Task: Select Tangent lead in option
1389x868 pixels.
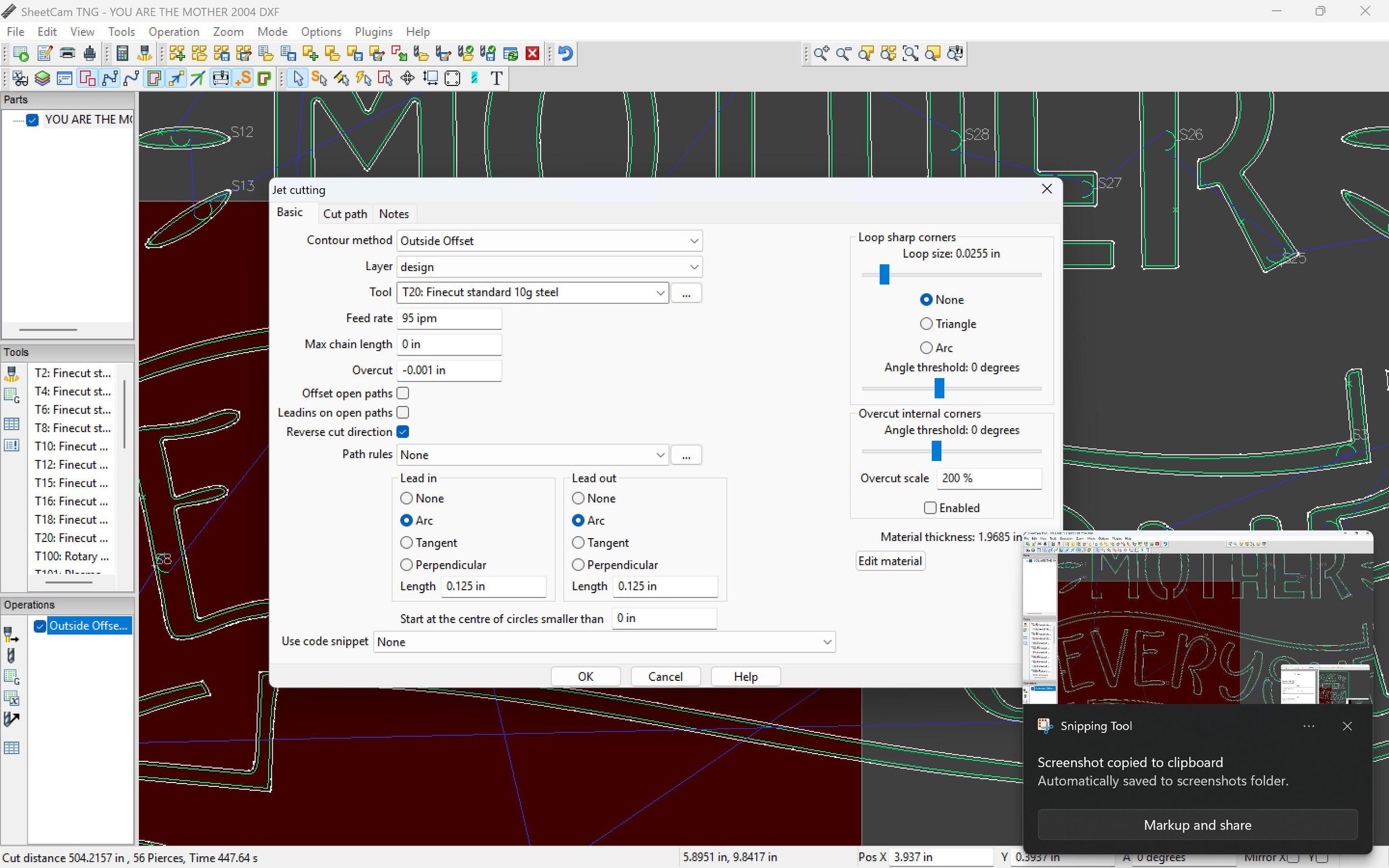Action: (x=407, y=543)
